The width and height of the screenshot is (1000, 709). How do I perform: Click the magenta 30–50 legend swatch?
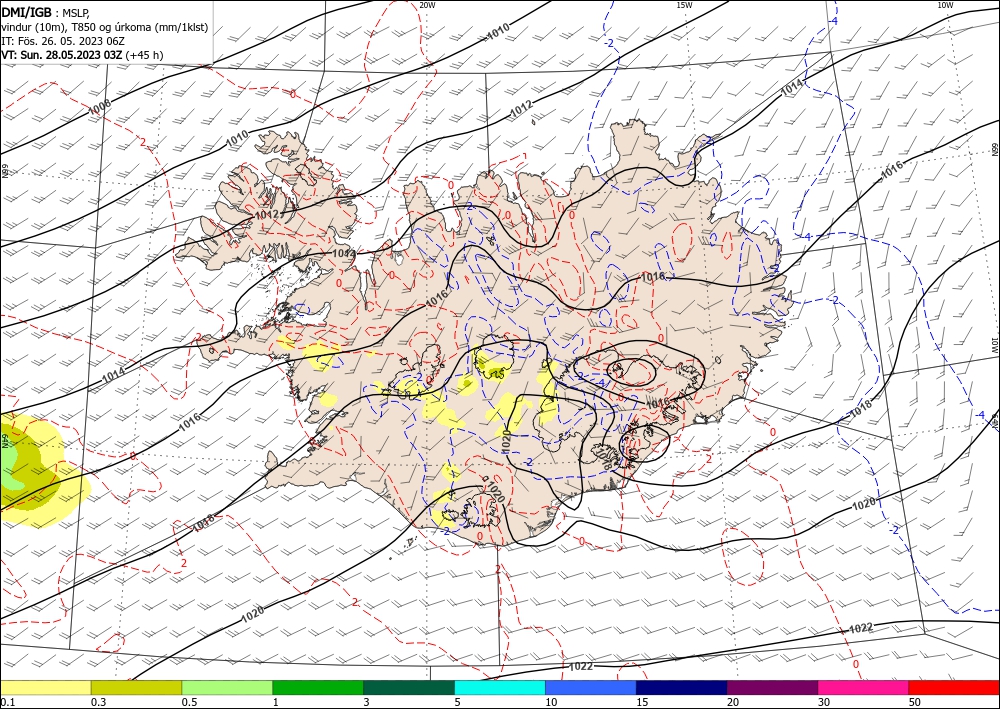tap(864, 687)
